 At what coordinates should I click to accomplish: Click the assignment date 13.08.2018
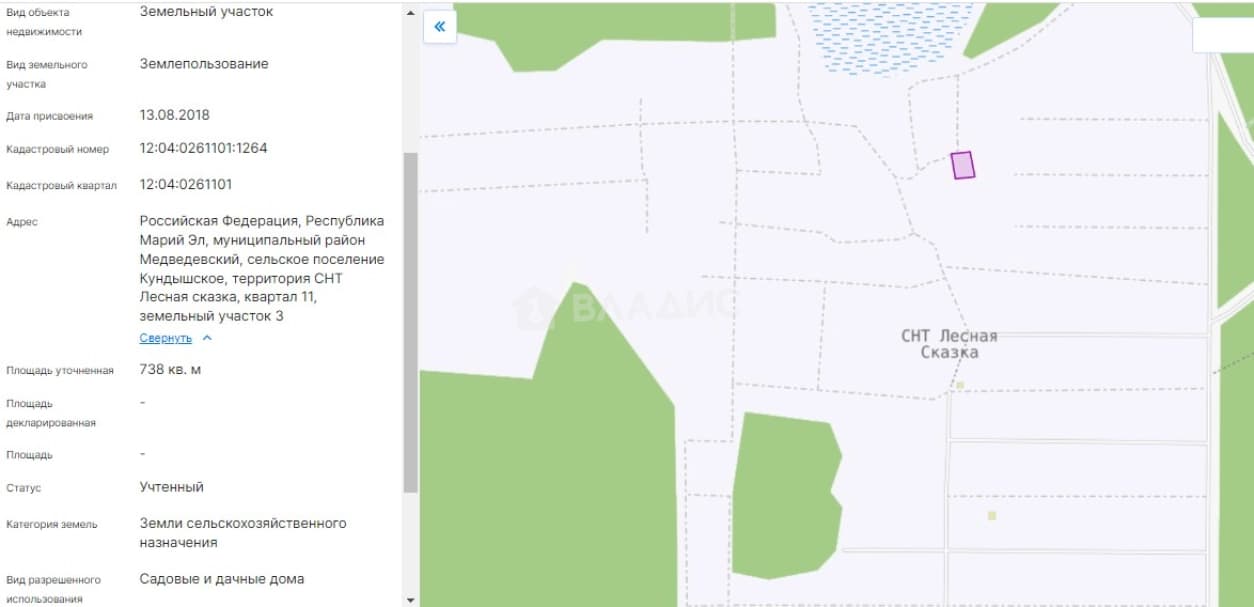(x=175, y=115)
